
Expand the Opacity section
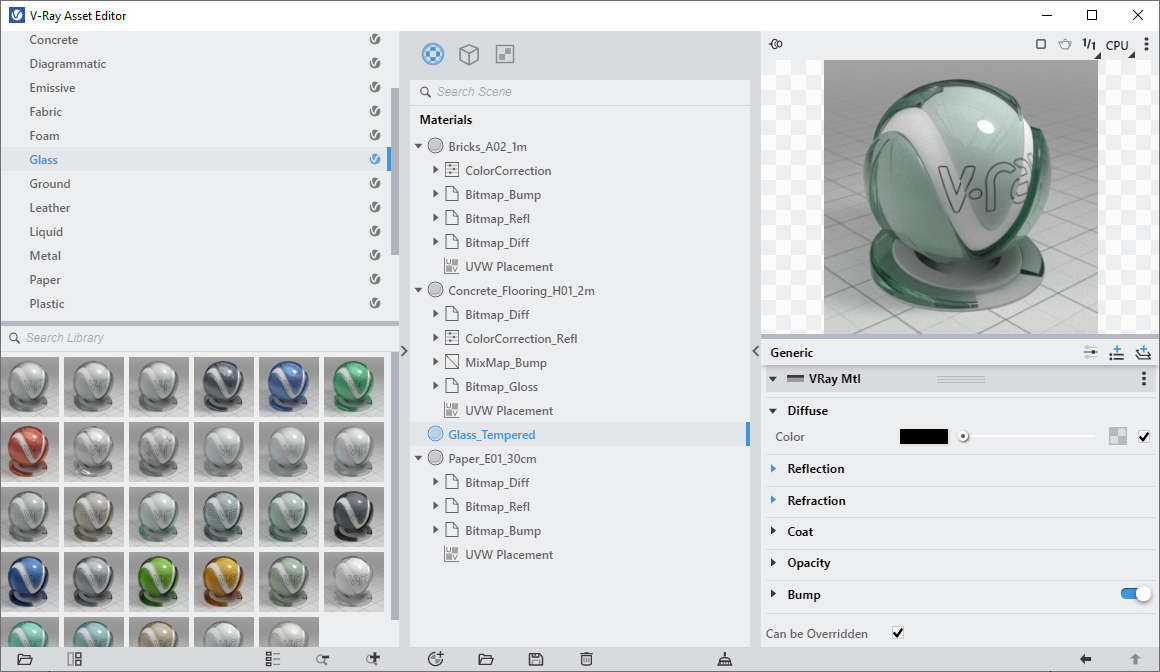pyautogui.click(x=773, y=562)
